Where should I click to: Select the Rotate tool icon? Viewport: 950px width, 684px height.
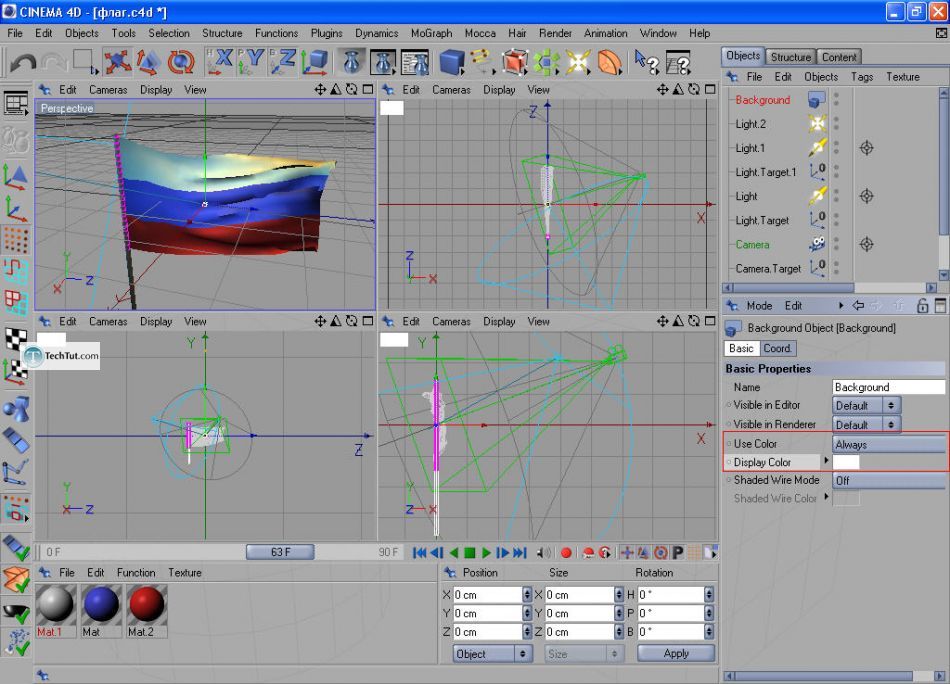point(181,62)
